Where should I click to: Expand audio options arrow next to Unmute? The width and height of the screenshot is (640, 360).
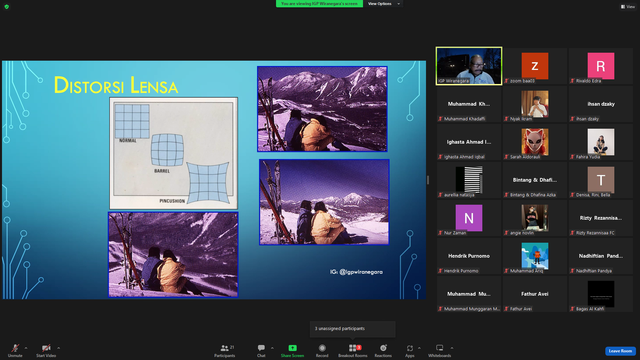tap(26, 348)
